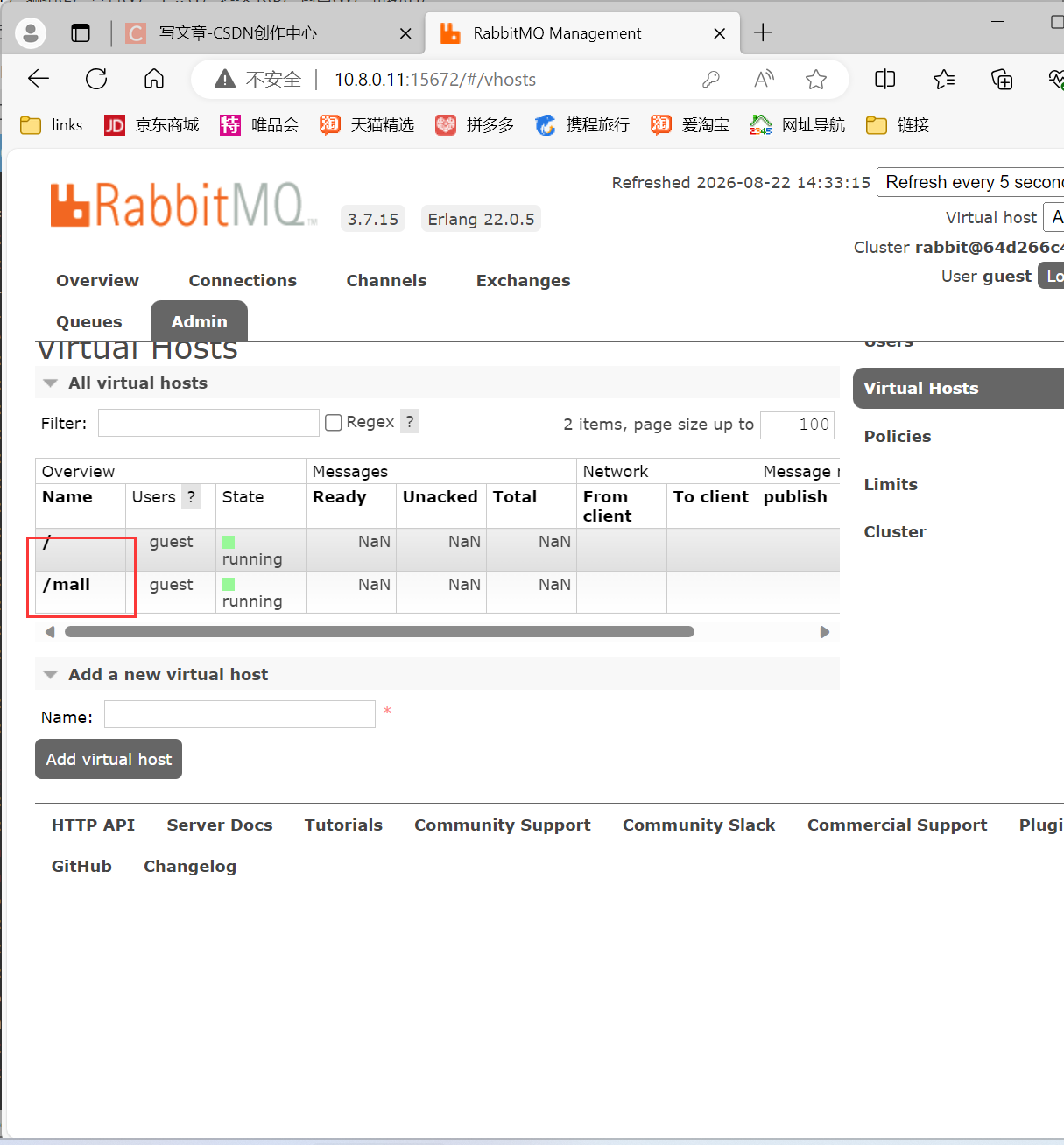This screenshot has width=1064, height=1145.
Task: Open the 唯品会 bookmark
Action: [259, 125]
